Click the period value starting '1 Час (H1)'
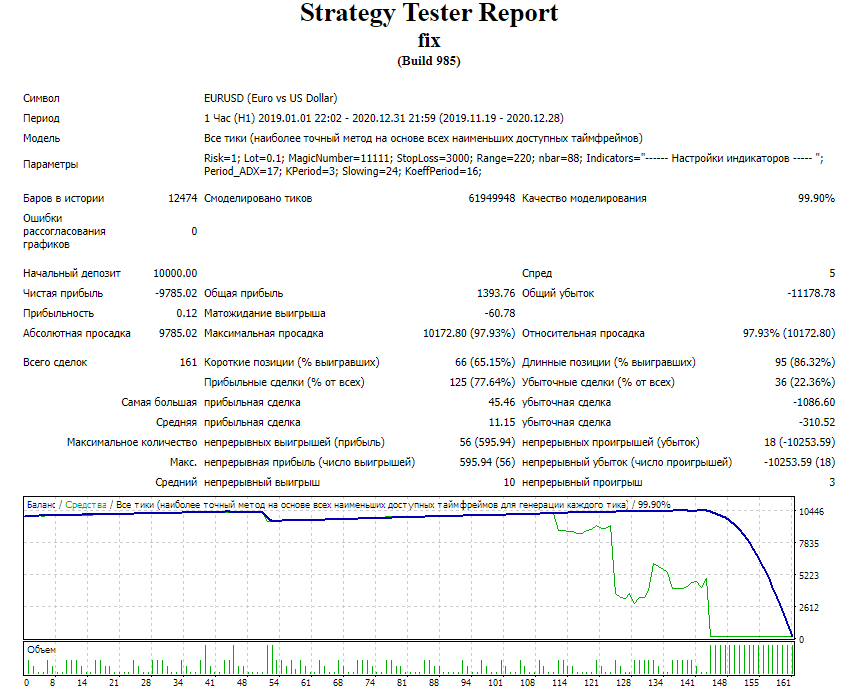The height and width of the screenshot is (695, 850). pyautogui.click(x=384, y=118)
